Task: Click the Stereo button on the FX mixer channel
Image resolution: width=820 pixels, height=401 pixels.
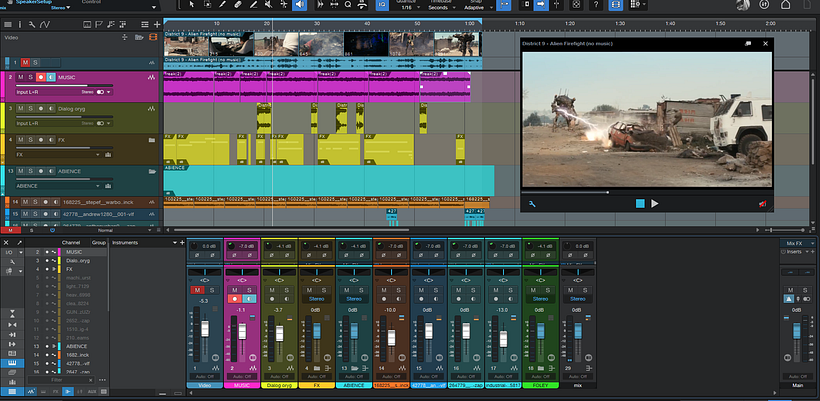Action: (316, 299)
